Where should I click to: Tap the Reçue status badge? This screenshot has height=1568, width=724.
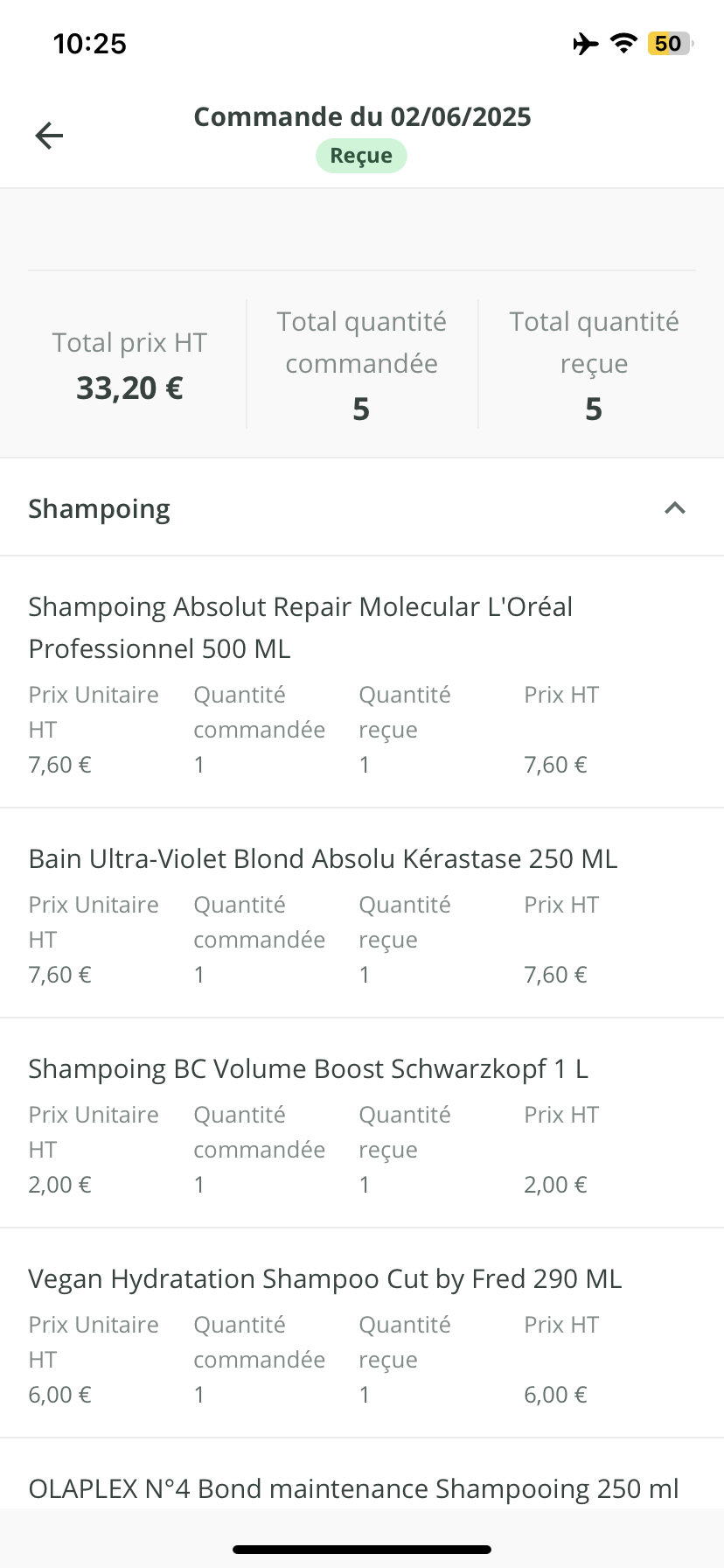(x=361, y=156)
